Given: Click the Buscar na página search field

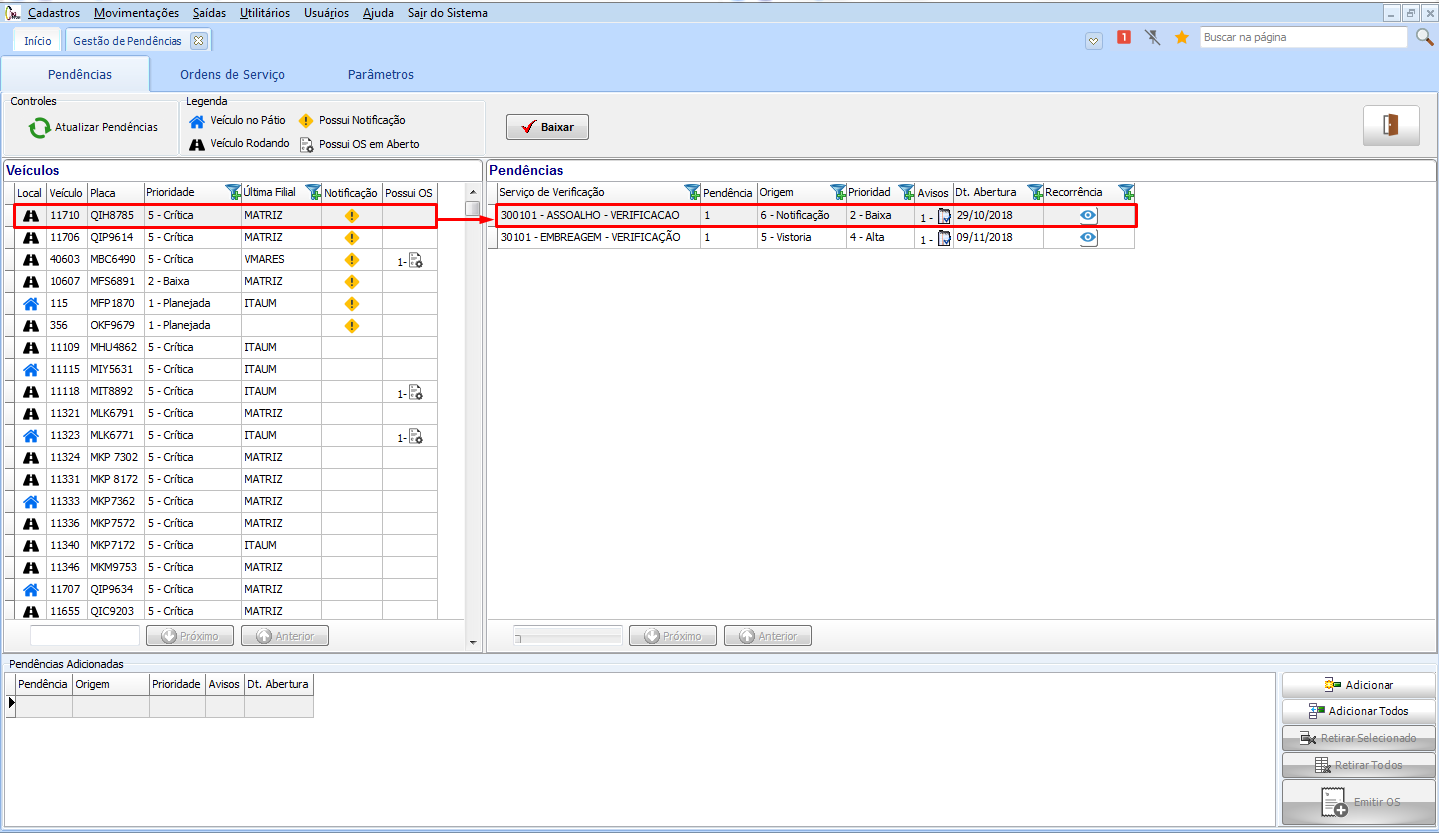Looking at the screenshot, I should pos(1303,37).
